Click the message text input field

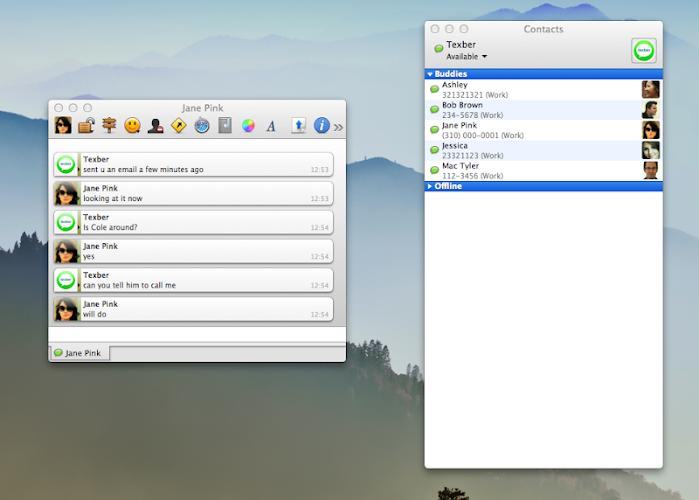pos(196,334)
